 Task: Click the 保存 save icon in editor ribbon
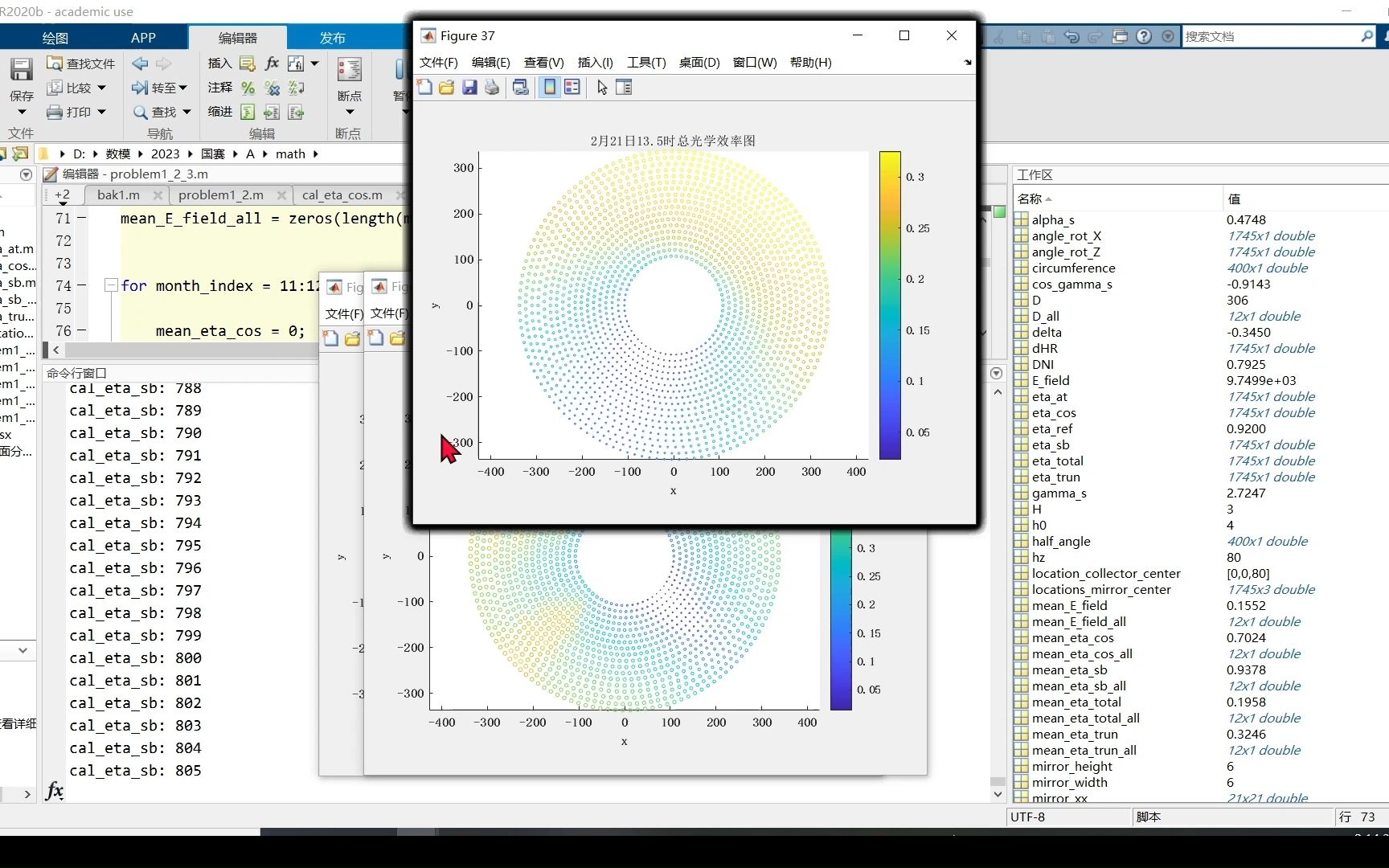(21, 70)
